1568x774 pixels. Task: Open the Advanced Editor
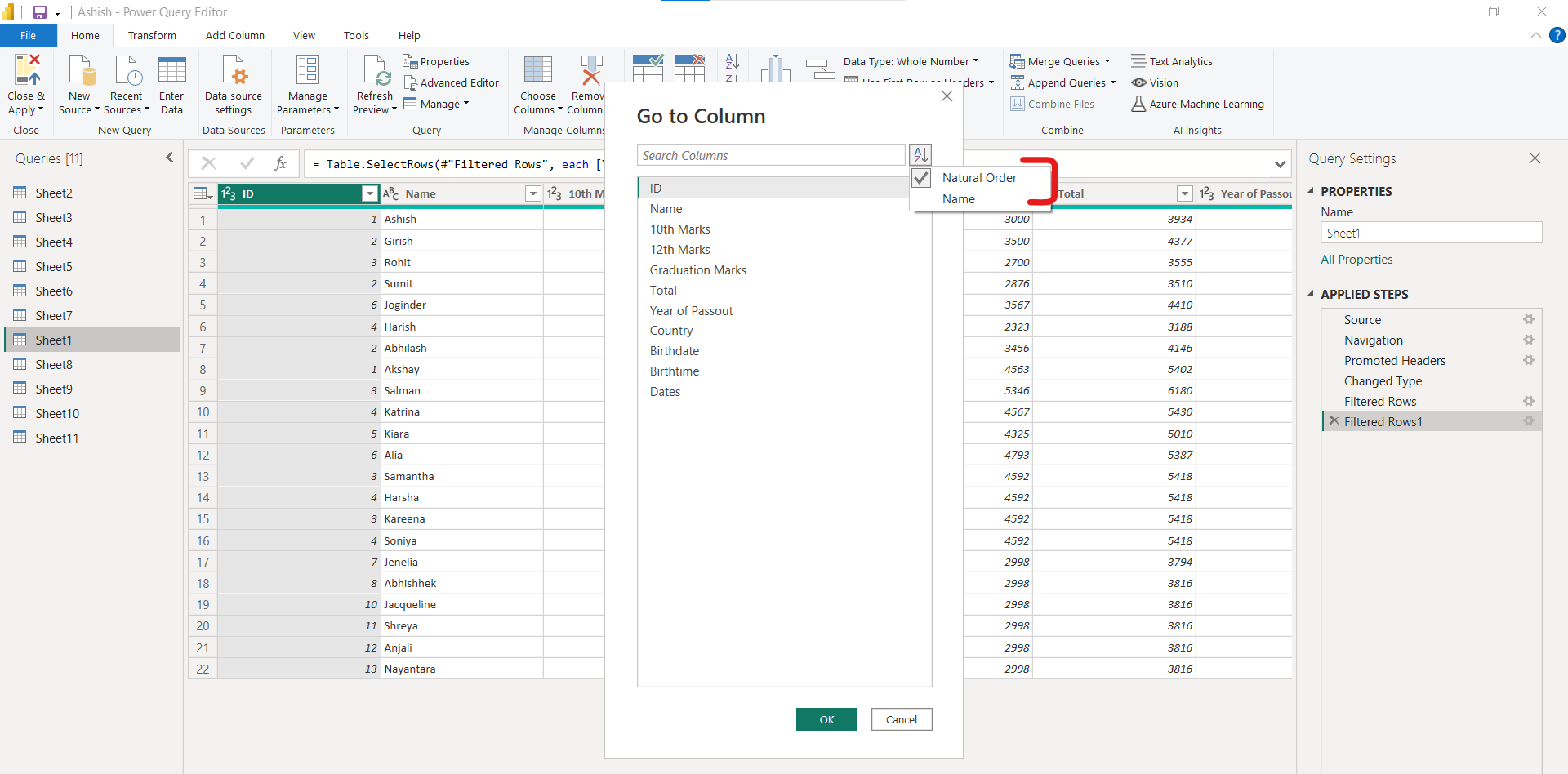pos(451,82)
